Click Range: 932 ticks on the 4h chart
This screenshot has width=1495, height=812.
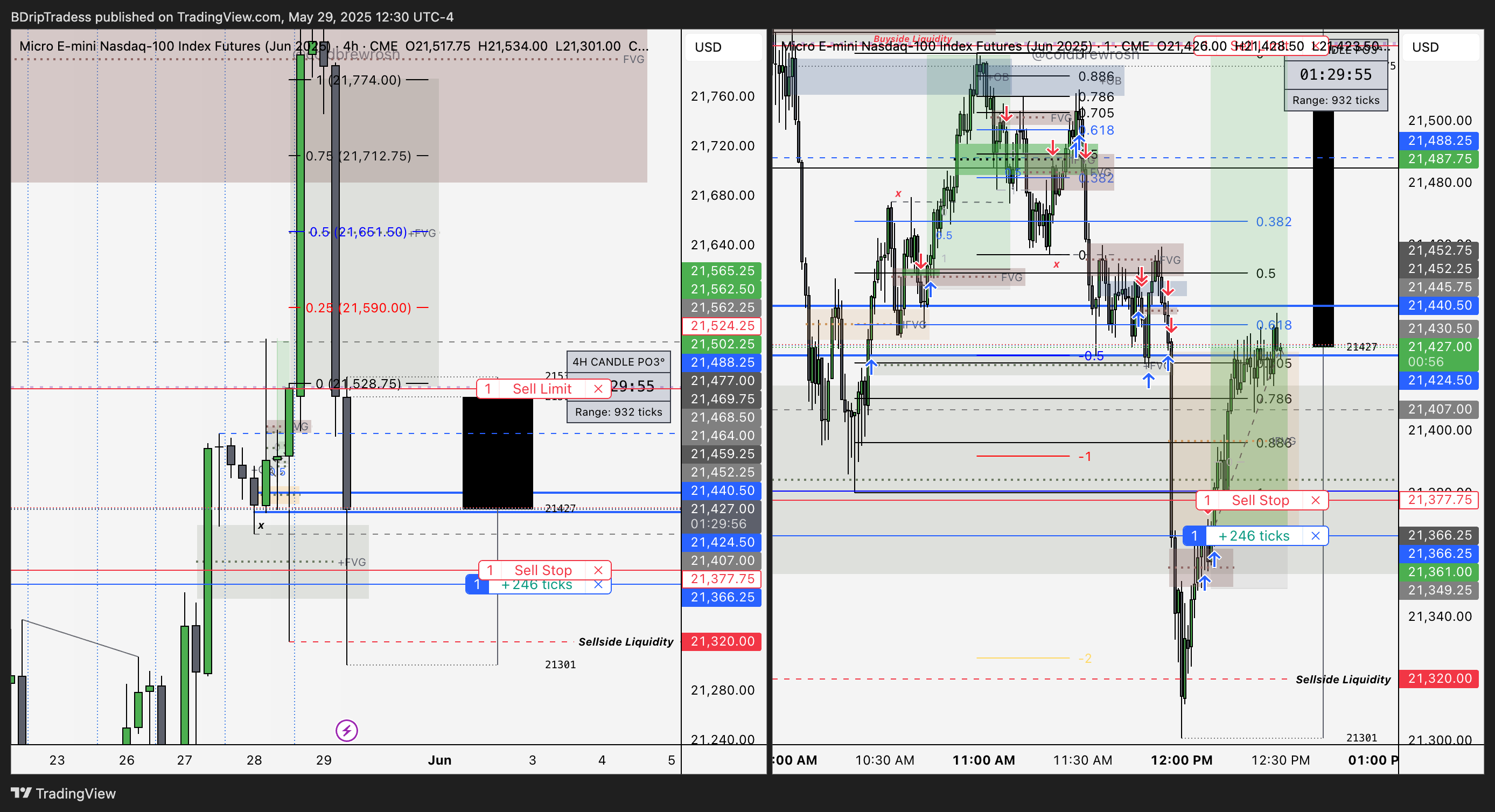tap(618, 411)
